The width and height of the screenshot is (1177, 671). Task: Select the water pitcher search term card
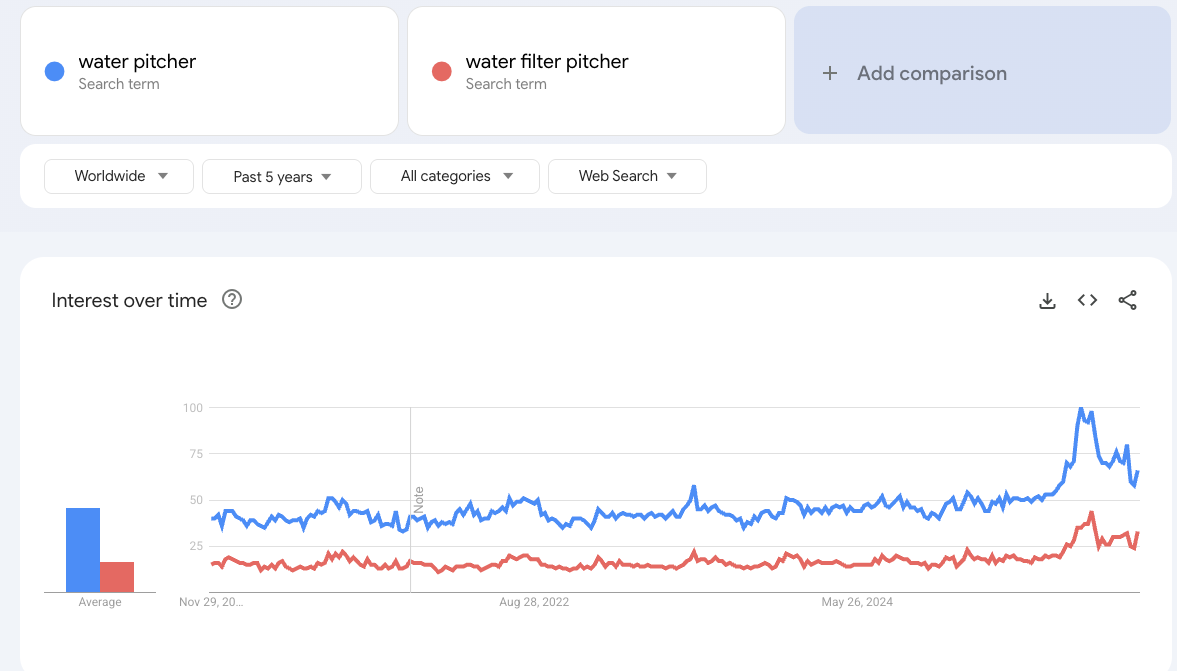pyautogui.click(x=209, y=70)
